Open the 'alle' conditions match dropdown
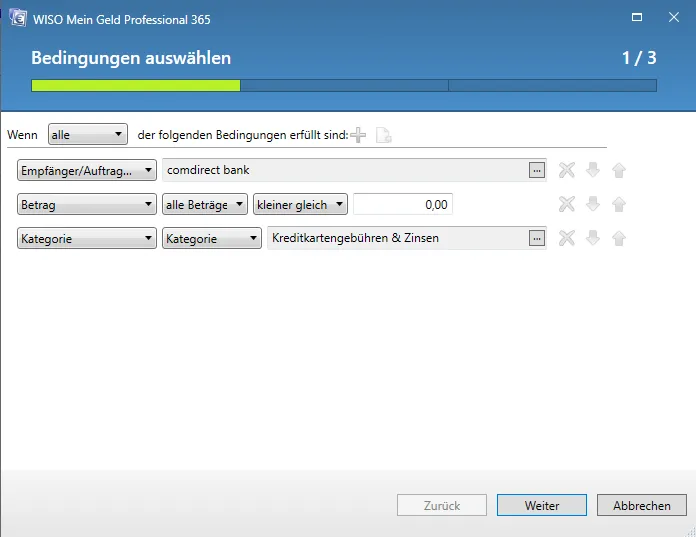696x537 pixels. pyautogui.click(x=88, y=134)
